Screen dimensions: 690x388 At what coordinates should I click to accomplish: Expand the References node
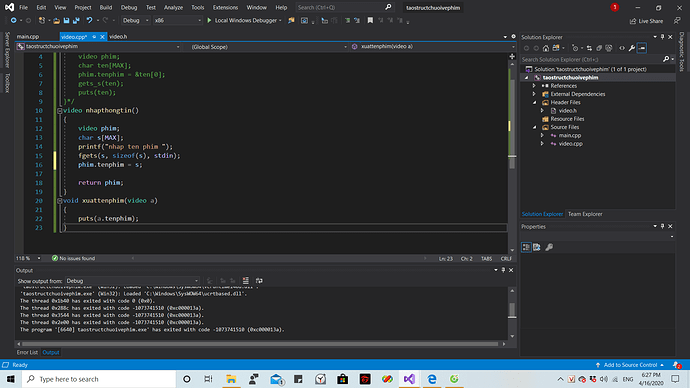(534, 86)
